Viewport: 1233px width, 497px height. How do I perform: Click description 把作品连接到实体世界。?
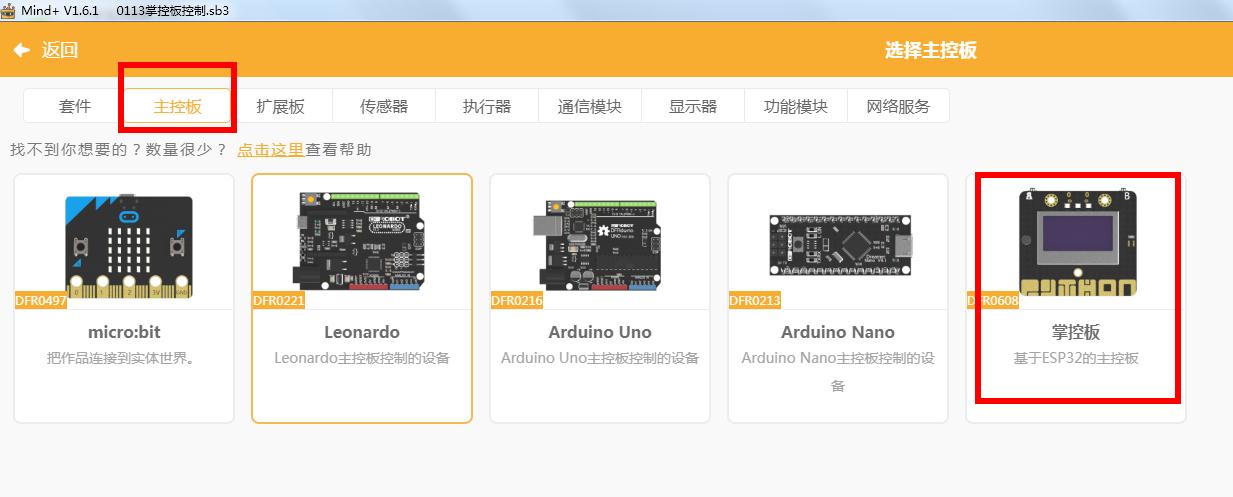(124, 358)
